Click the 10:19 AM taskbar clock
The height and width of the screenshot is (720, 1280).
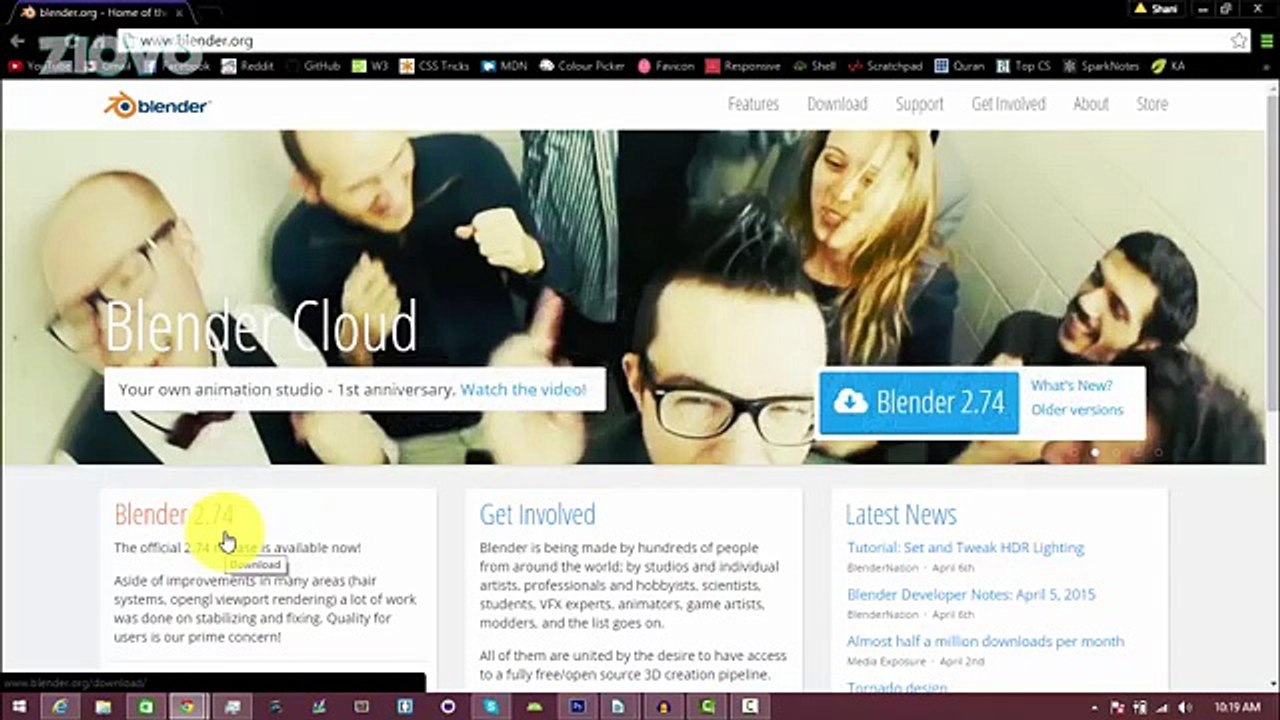(x=1235, y=707)
